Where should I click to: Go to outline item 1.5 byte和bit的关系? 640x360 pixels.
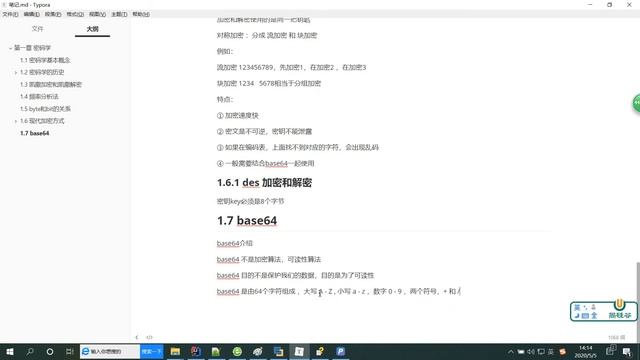45,109
